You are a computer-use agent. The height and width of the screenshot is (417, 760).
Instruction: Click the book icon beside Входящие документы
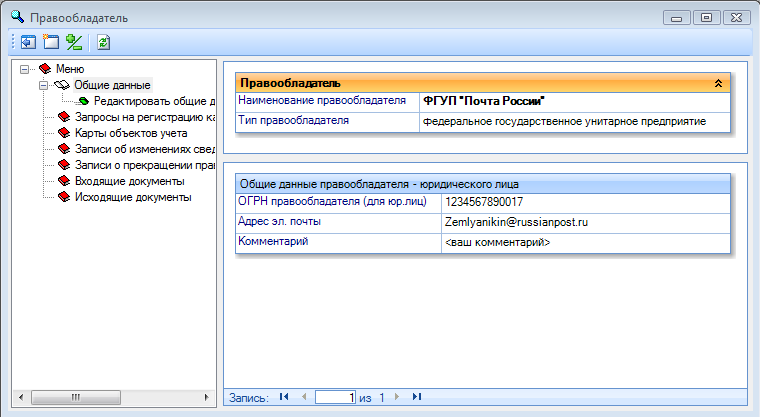[x=64, y=181]
